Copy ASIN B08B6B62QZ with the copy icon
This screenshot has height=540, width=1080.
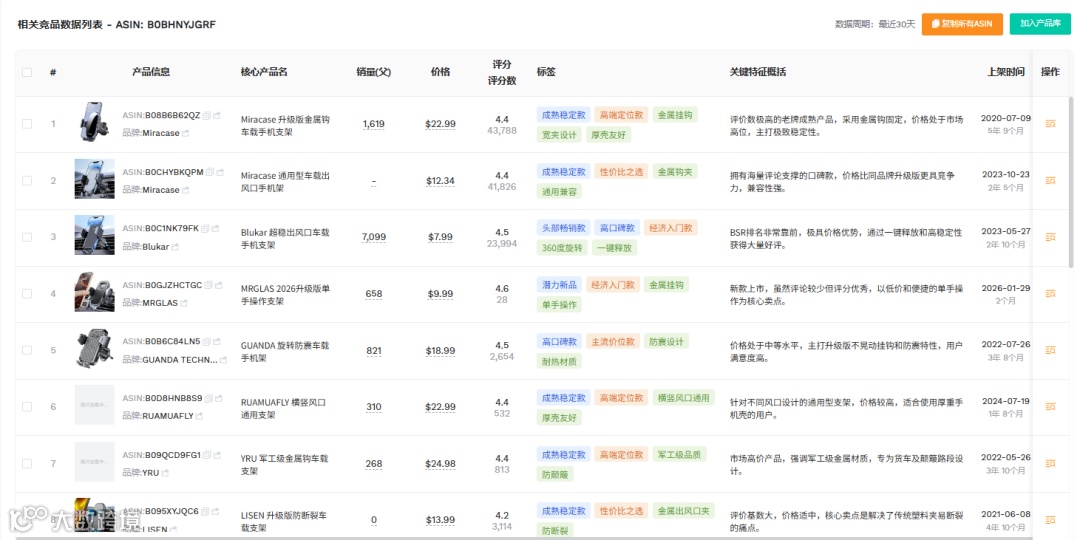point(207,115)
